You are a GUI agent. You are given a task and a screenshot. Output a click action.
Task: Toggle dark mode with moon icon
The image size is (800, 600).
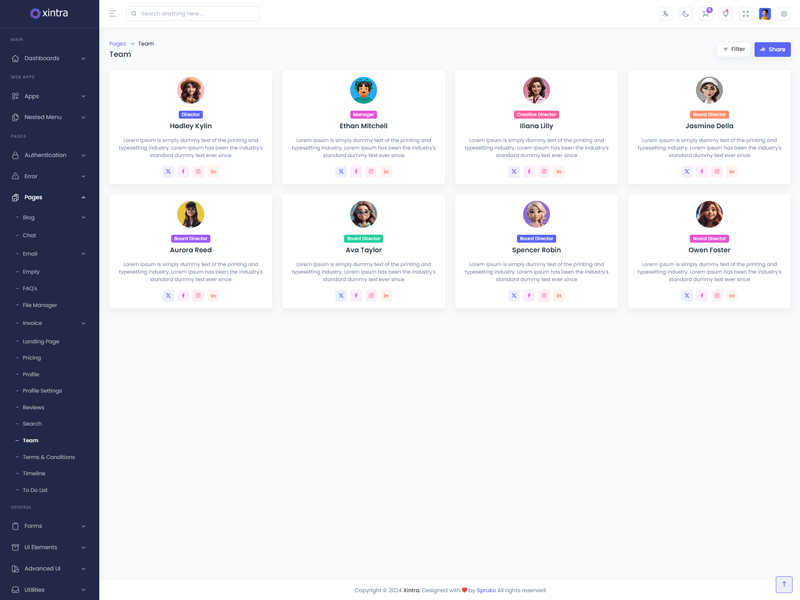(x=685, y=14)
